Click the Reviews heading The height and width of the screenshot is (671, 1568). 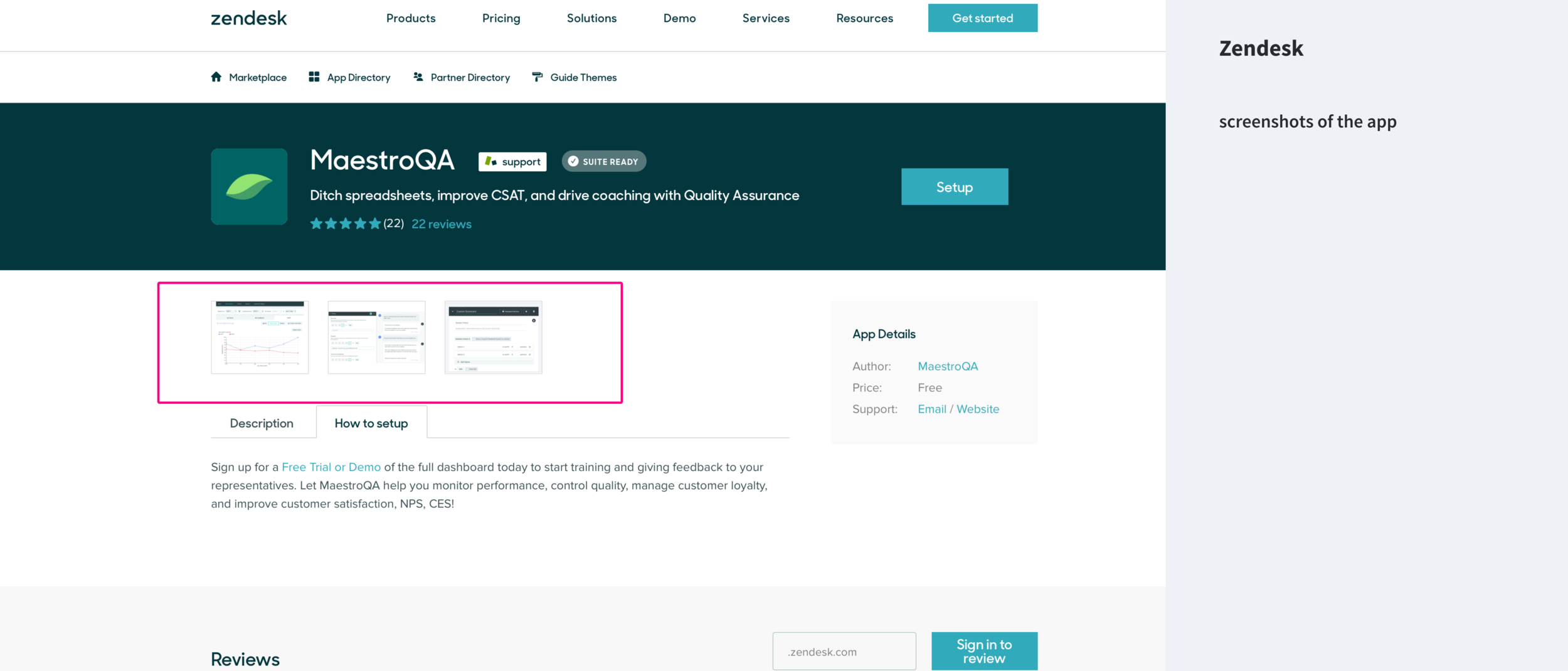(x=245, y=659)
